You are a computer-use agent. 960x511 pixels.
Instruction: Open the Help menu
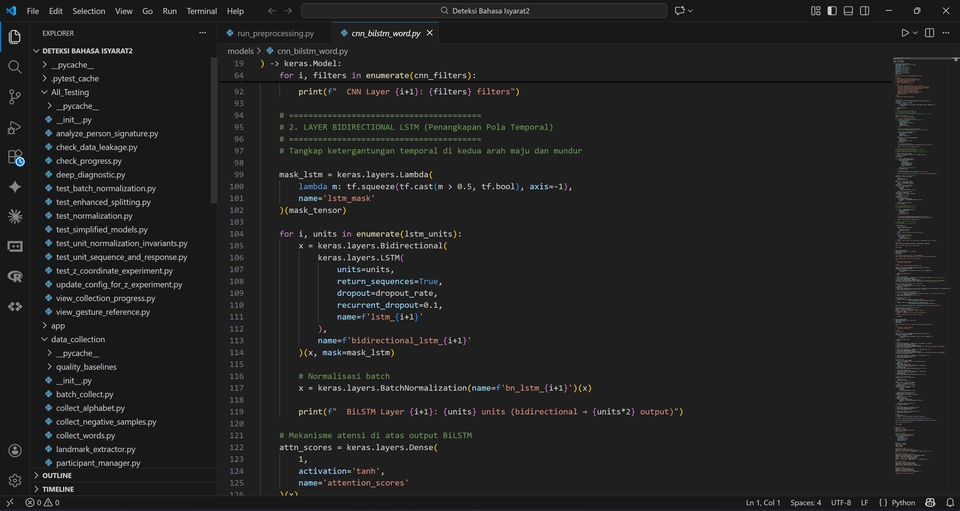click(x=235, y=11)
